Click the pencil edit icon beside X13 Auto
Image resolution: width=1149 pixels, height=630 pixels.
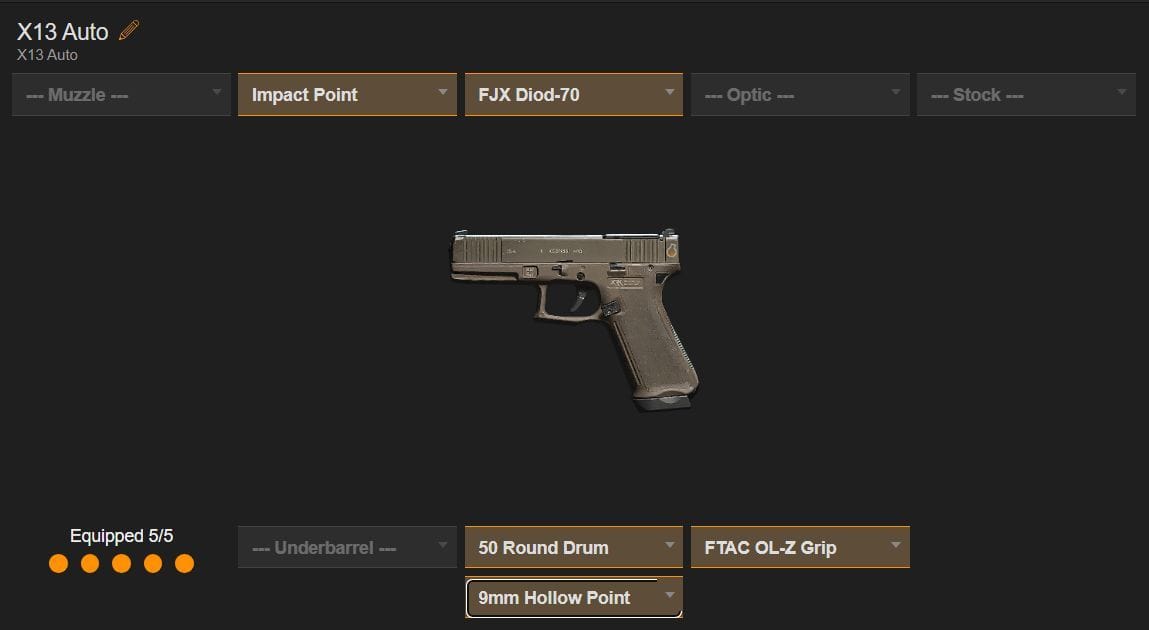click(x=129, y=31)
